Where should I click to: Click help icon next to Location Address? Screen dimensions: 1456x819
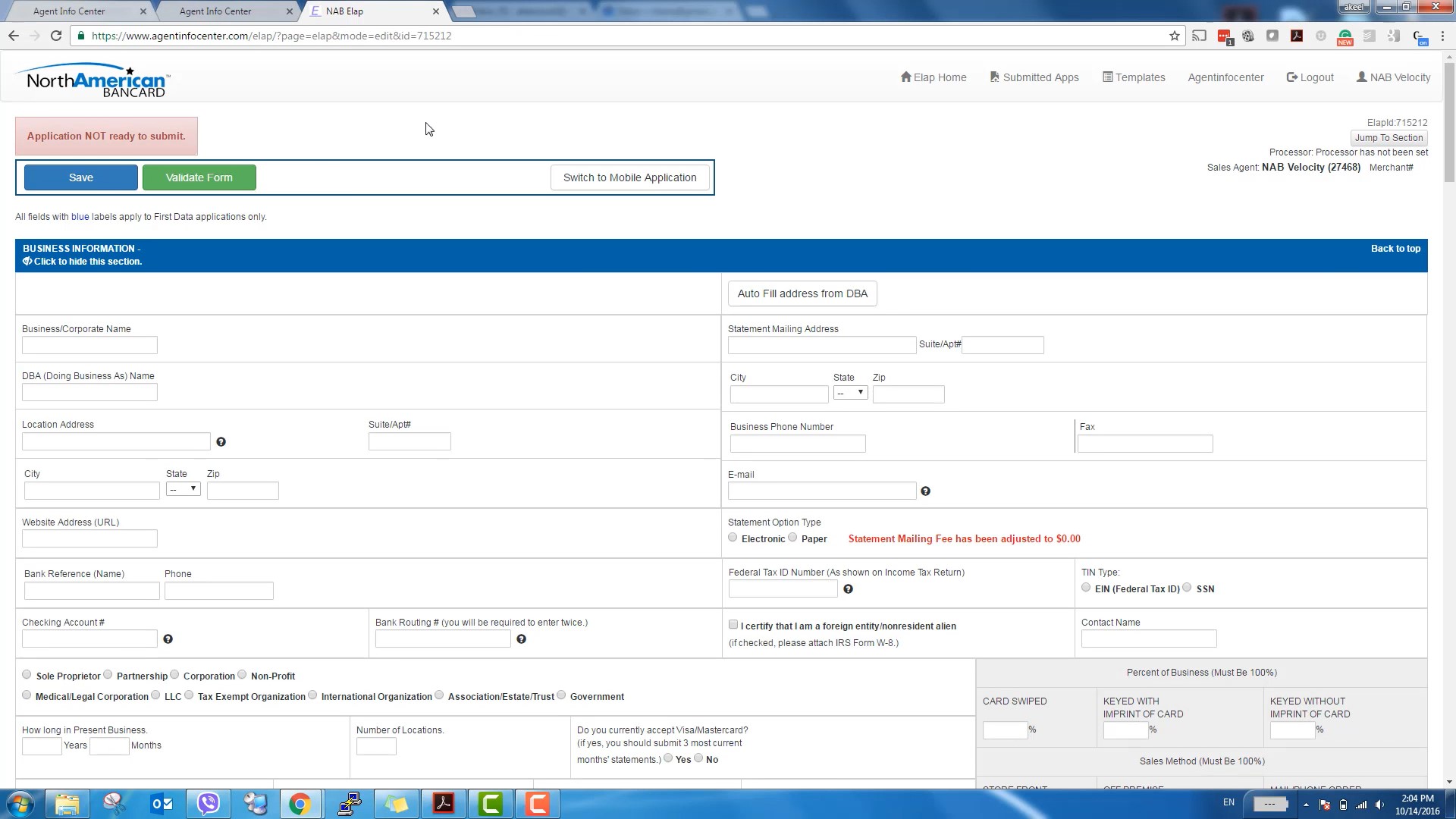click(221, 442)
